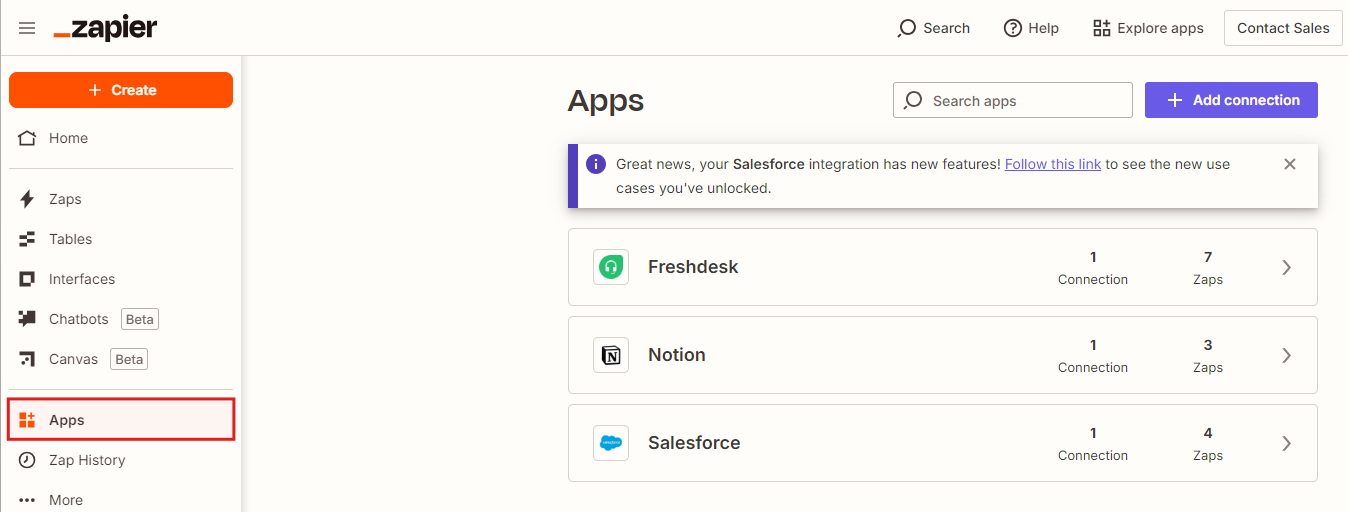Click the Search magnifier in header
The width and height of the screenshot is (1348, 512).
(907, 28)
